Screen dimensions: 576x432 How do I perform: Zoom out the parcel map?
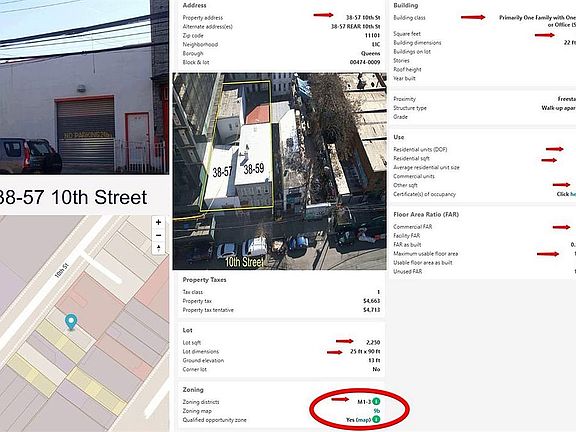coord(158,235)
